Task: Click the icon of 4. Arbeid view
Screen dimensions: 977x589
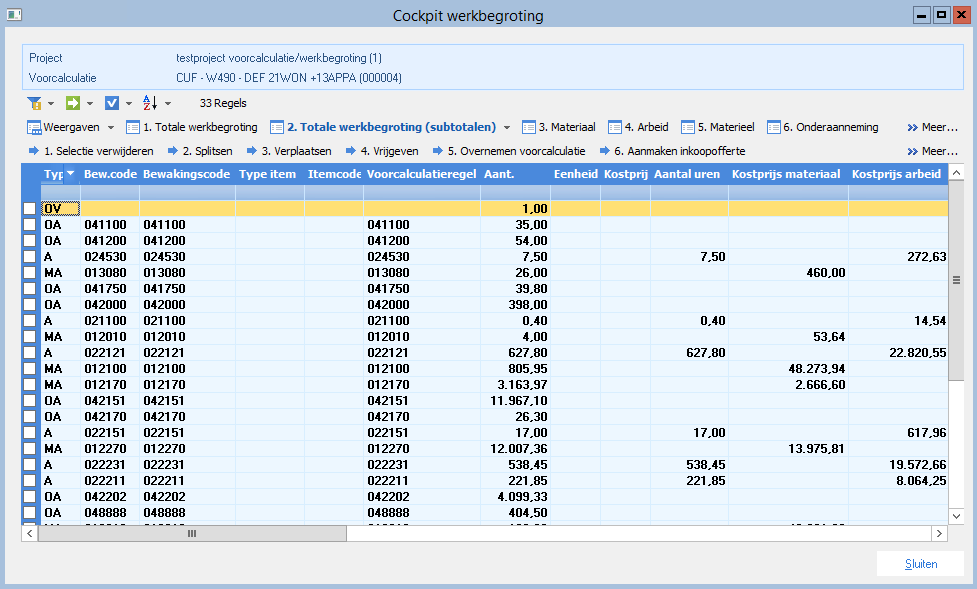Action: (614, 127)
